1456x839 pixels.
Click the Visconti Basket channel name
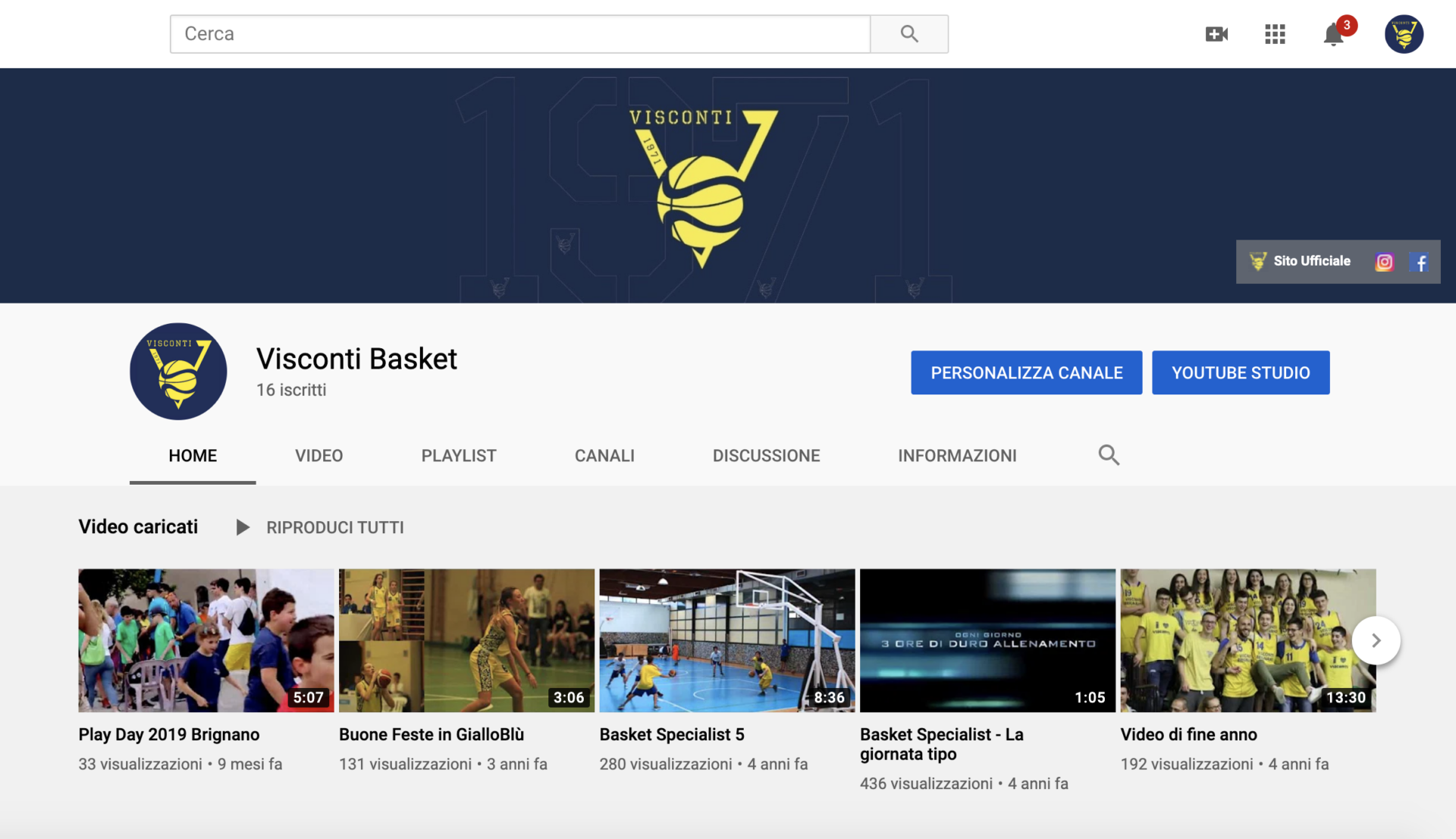pos(356,359)
